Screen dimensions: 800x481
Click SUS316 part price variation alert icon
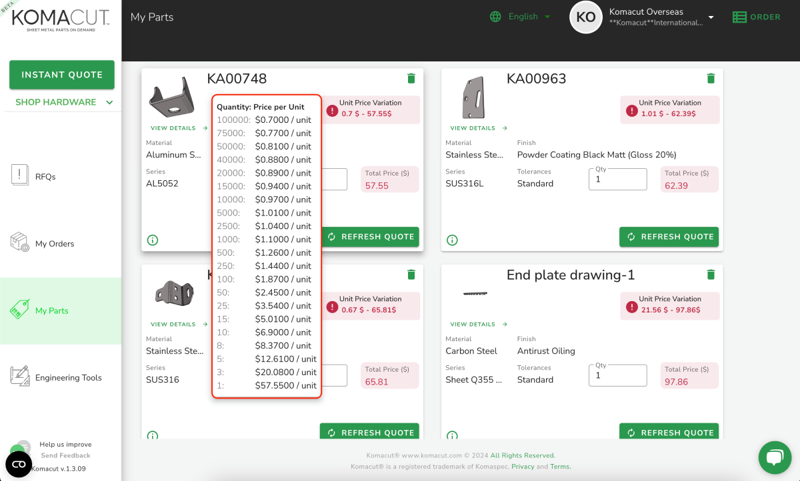click(x=332, y=307)
